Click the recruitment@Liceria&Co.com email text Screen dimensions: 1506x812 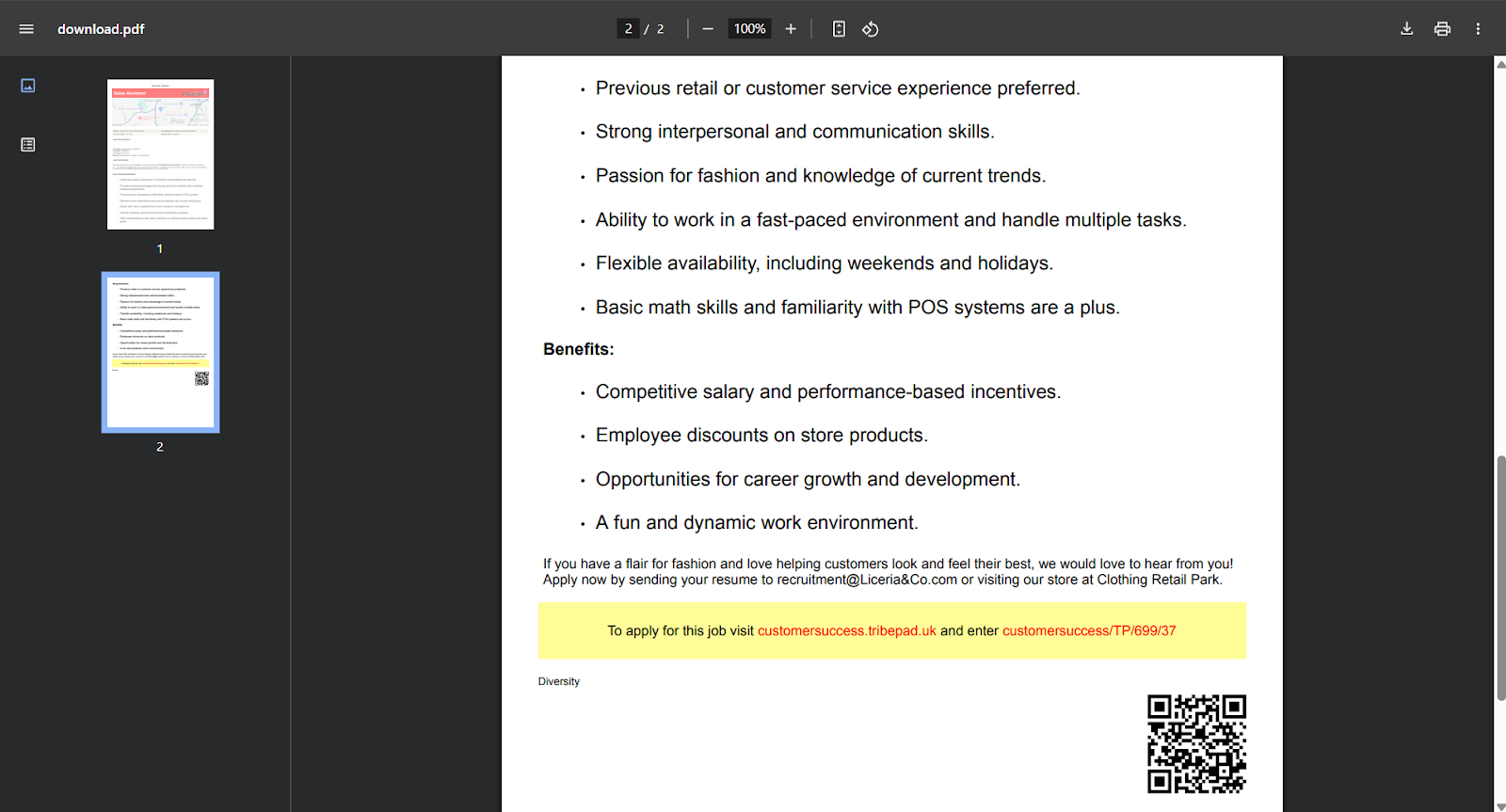coord(867,580)
